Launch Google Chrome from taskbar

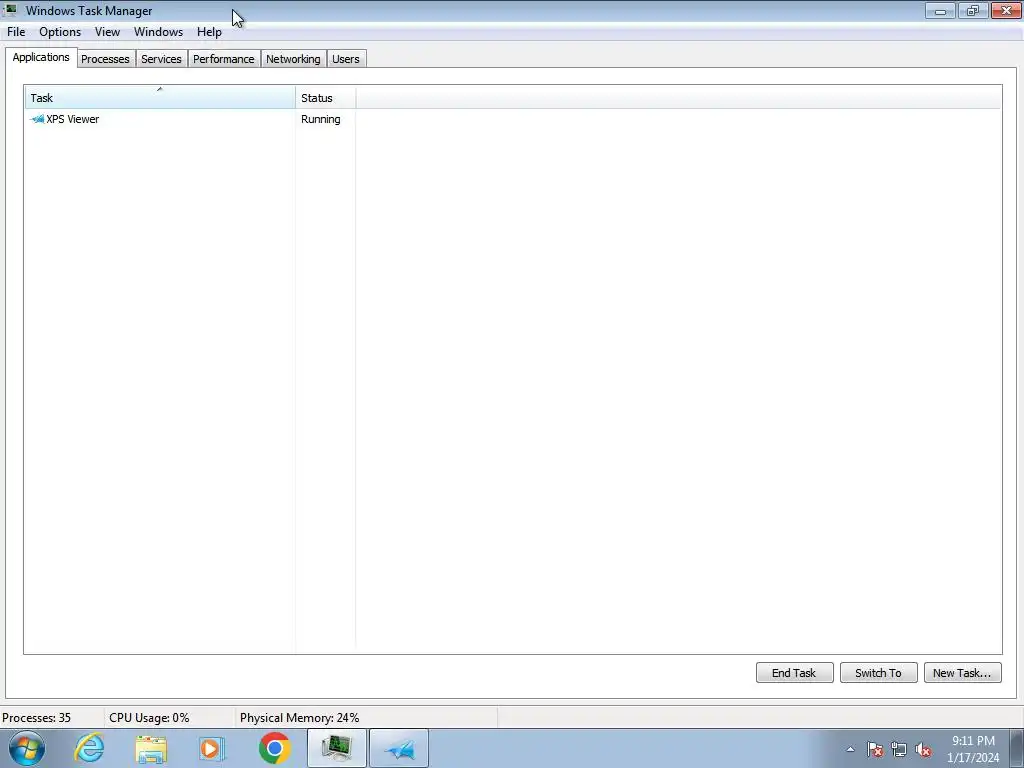(x=274, y=748)
